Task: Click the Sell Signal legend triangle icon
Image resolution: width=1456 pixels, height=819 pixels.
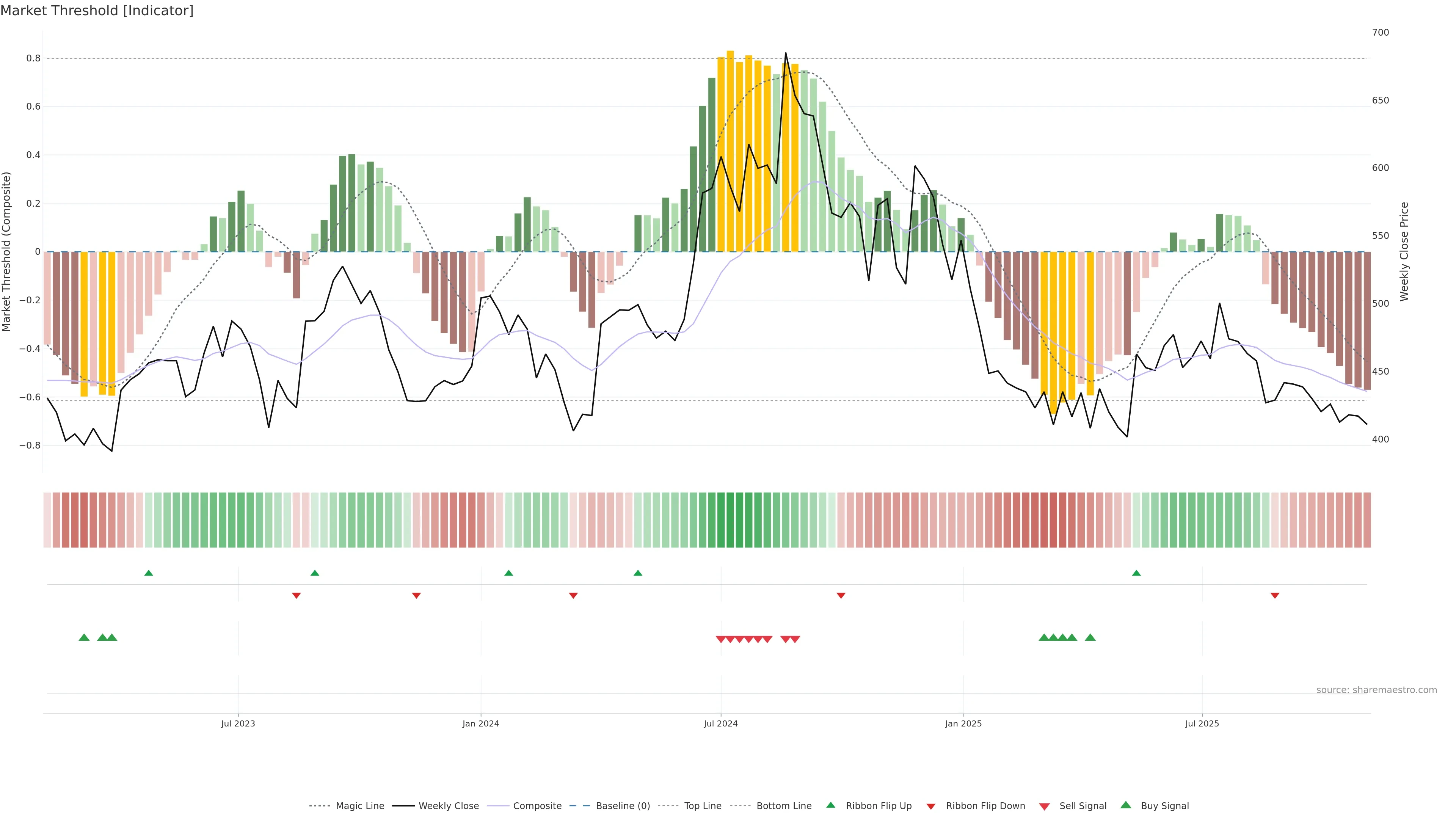Action: point(1044,806)
